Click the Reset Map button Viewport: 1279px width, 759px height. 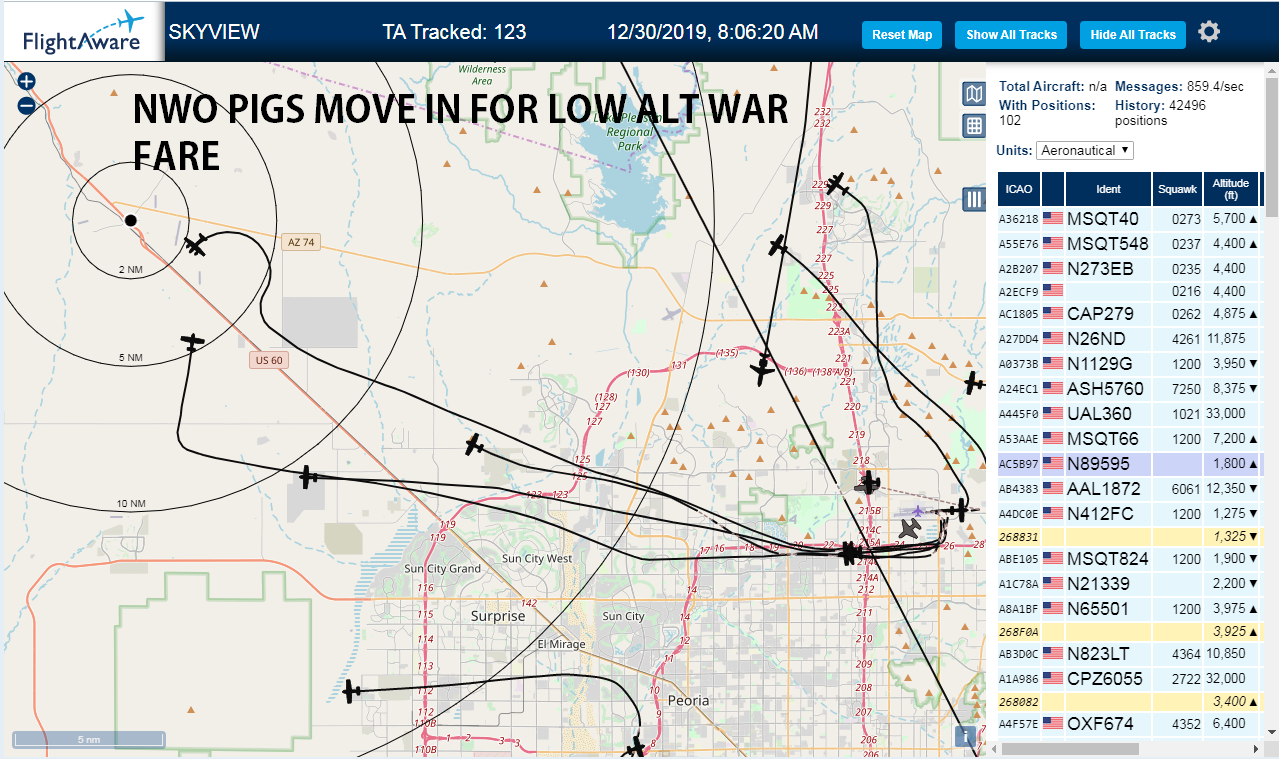click(902, 34)
